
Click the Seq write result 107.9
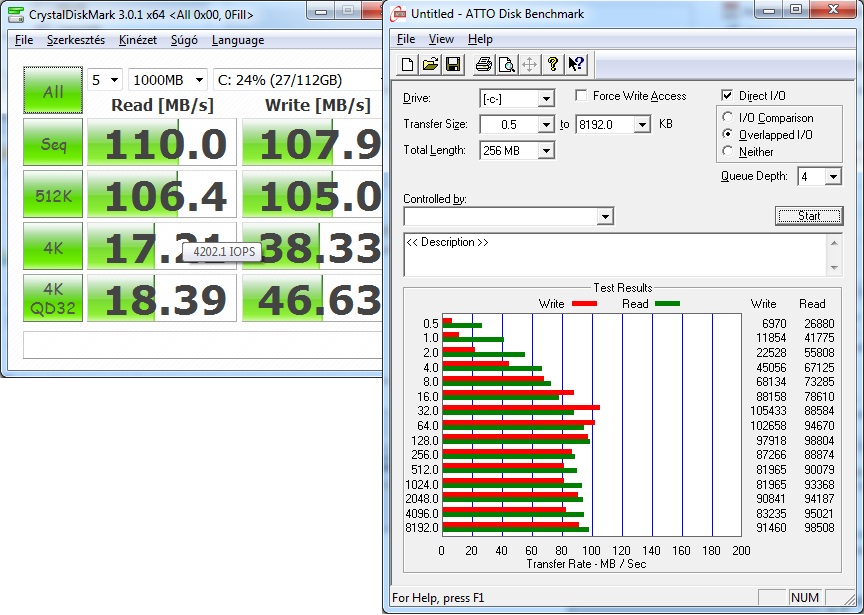312,143
